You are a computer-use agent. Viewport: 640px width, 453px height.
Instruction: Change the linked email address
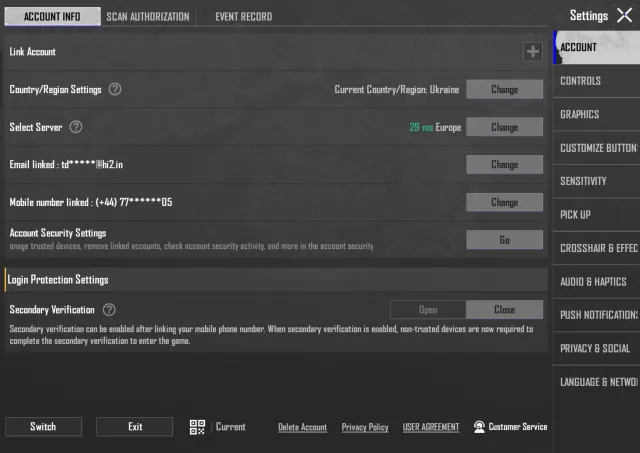[x=504, y=164]
